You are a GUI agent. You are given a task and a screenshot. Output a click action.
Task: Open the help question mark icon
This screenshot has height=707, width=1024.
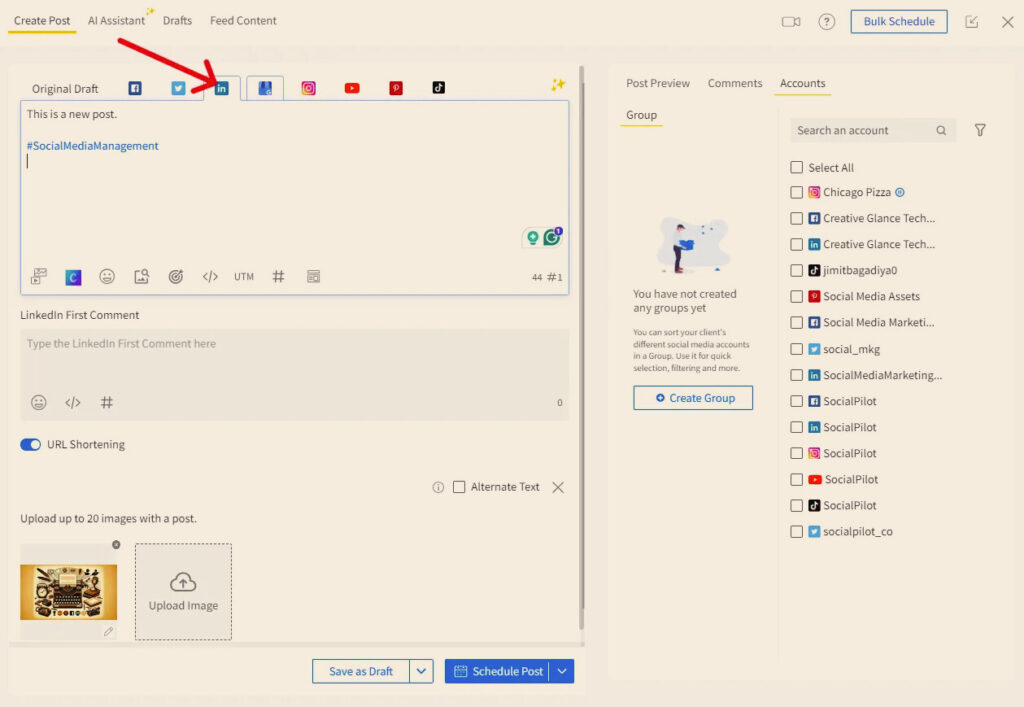coord(827,22)
